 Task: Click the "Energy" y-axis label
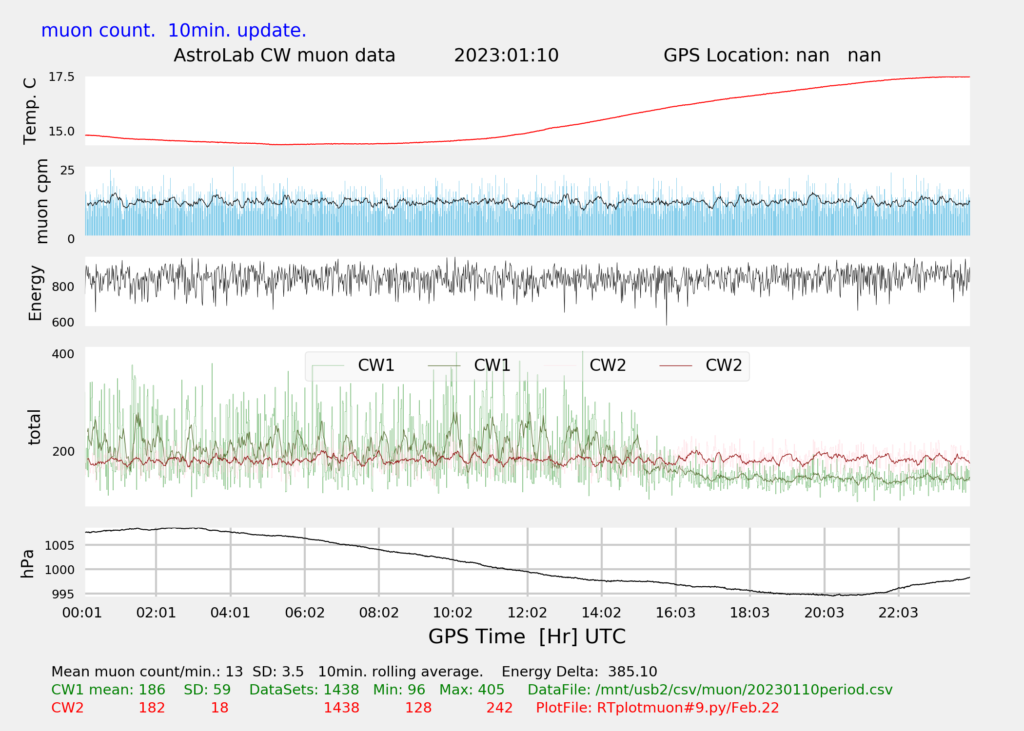(x=35, y=292)
